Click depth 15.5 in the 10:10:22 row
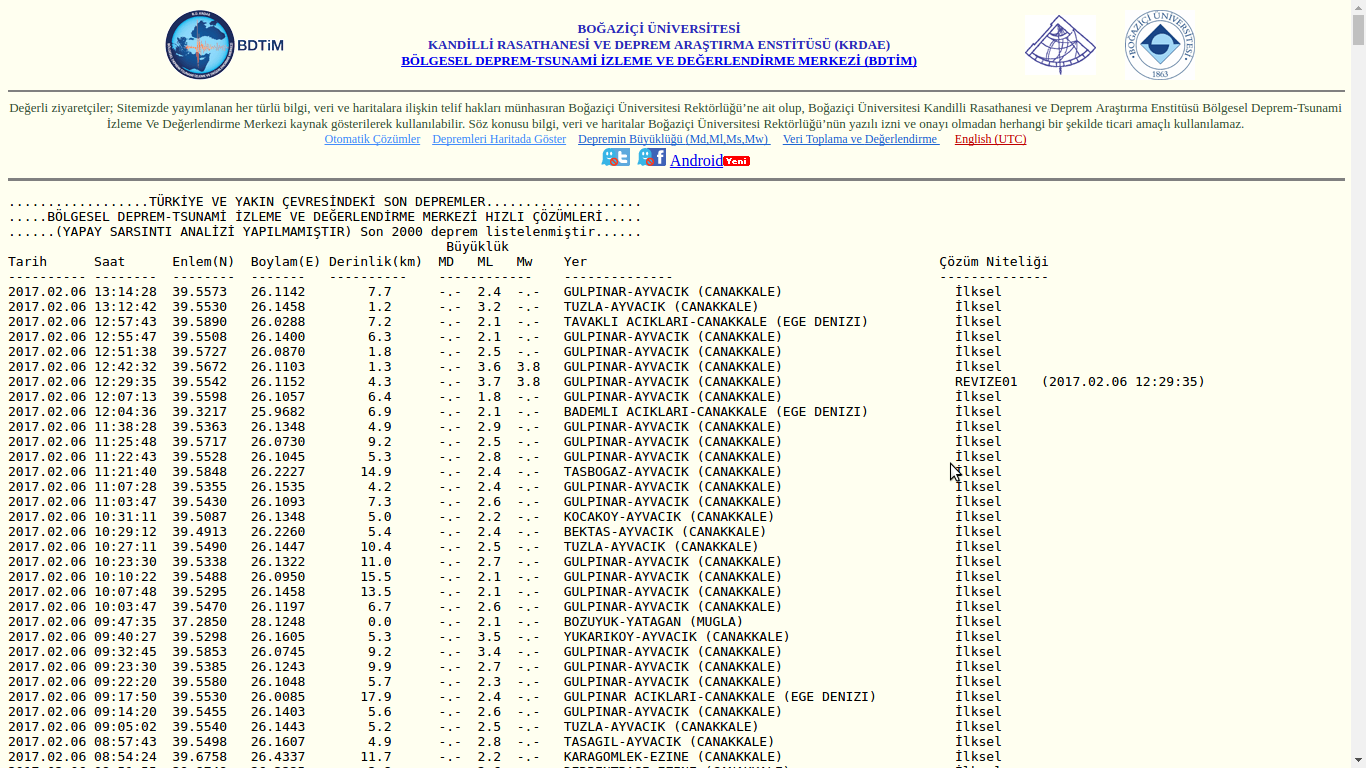Screen dimensions: 1366x768 coord(376,577)
